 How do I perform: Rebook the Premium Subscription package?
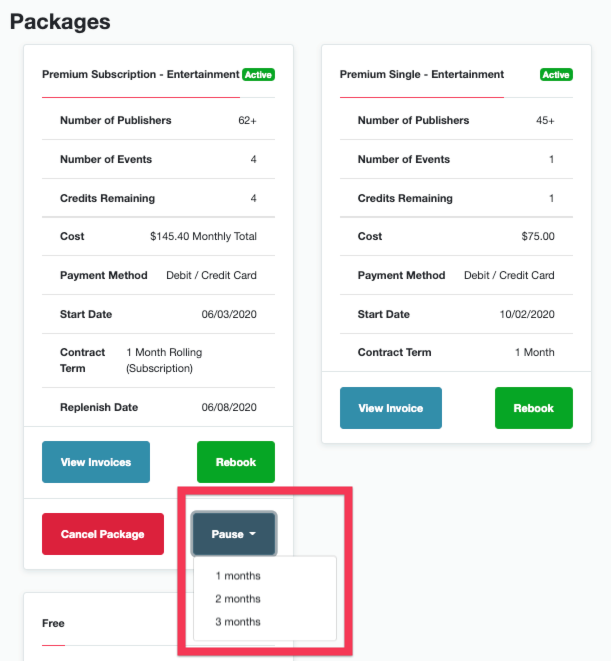(236, 462)
